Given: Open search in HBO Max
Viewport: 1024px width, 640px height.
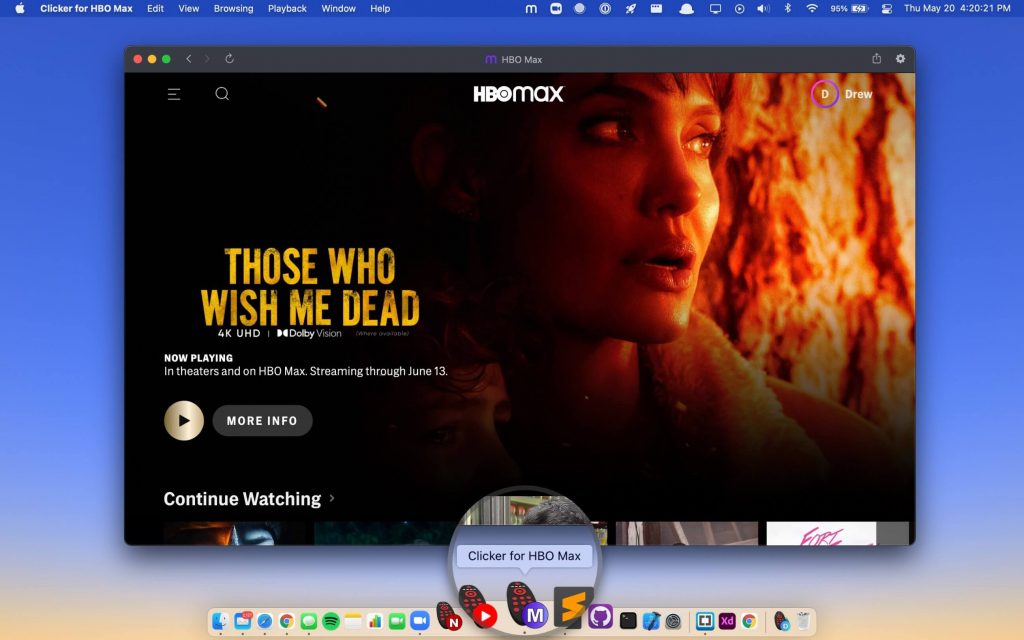Looking at the screenshot, I should click(x=222, y=93).
